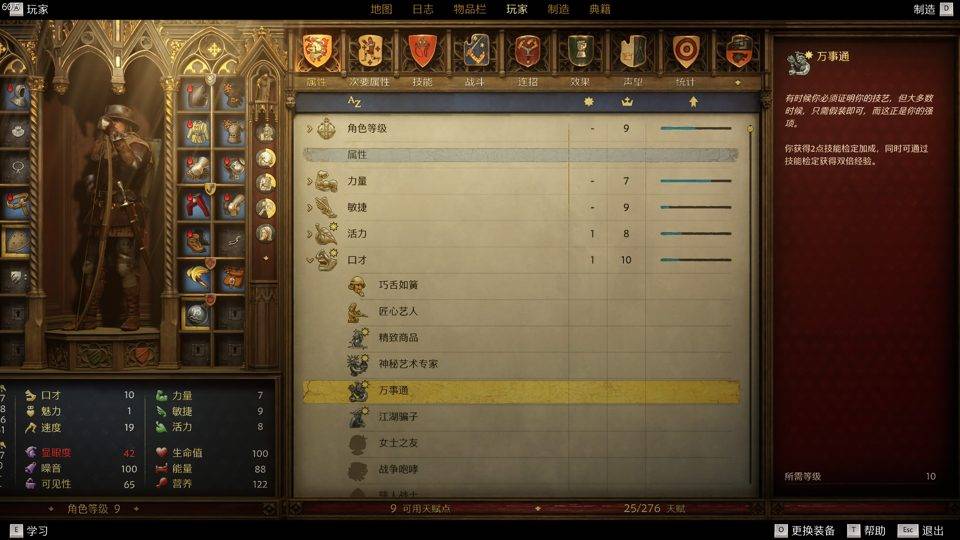Open the 属性 attributes shield tab

click(x=317, y=51)
